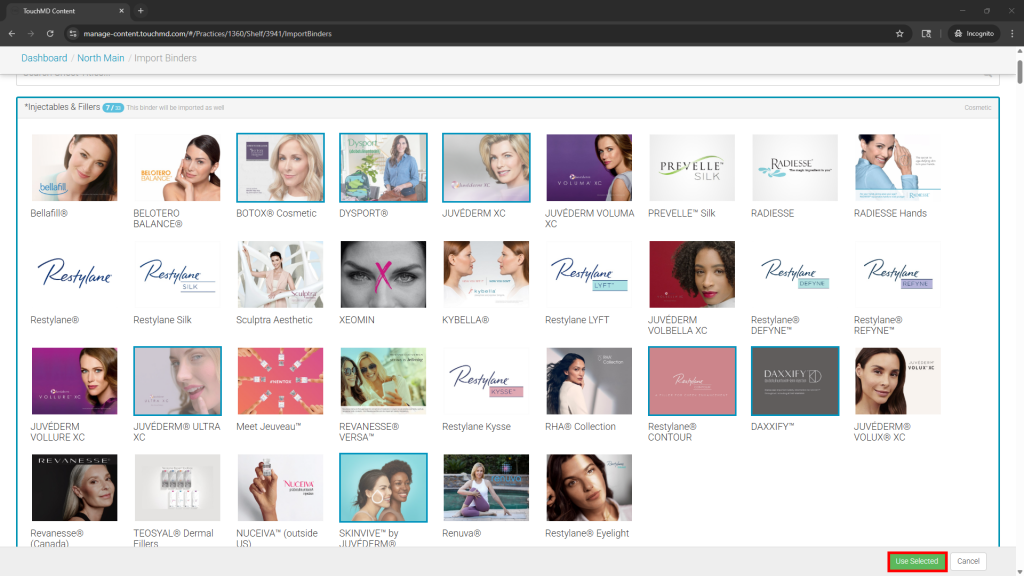Bookmark this page with the star icon
This screenshot has width=1024, height=576.
[899, 33]
